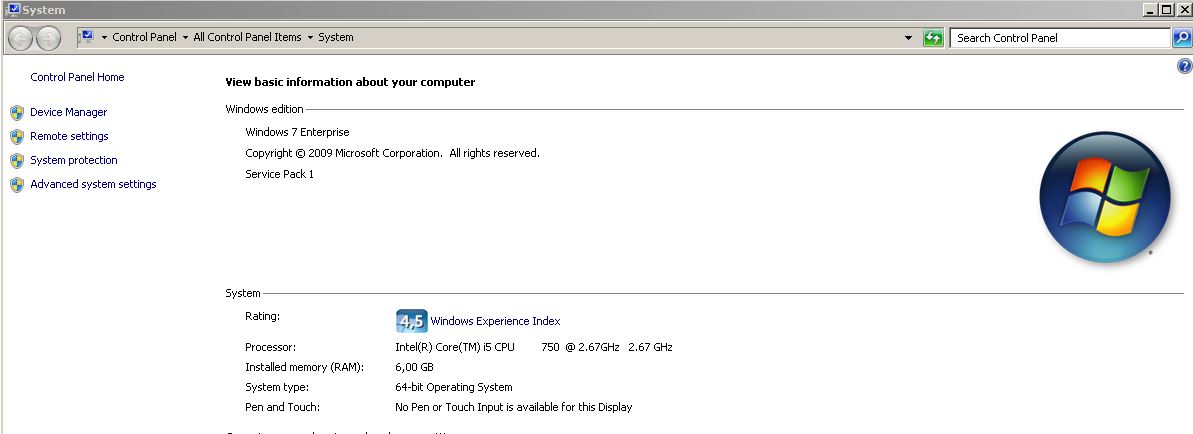Open Device Manager link
Image resolution: width=1193 pixels, height=434 pixels.
[x=68, y=112]
